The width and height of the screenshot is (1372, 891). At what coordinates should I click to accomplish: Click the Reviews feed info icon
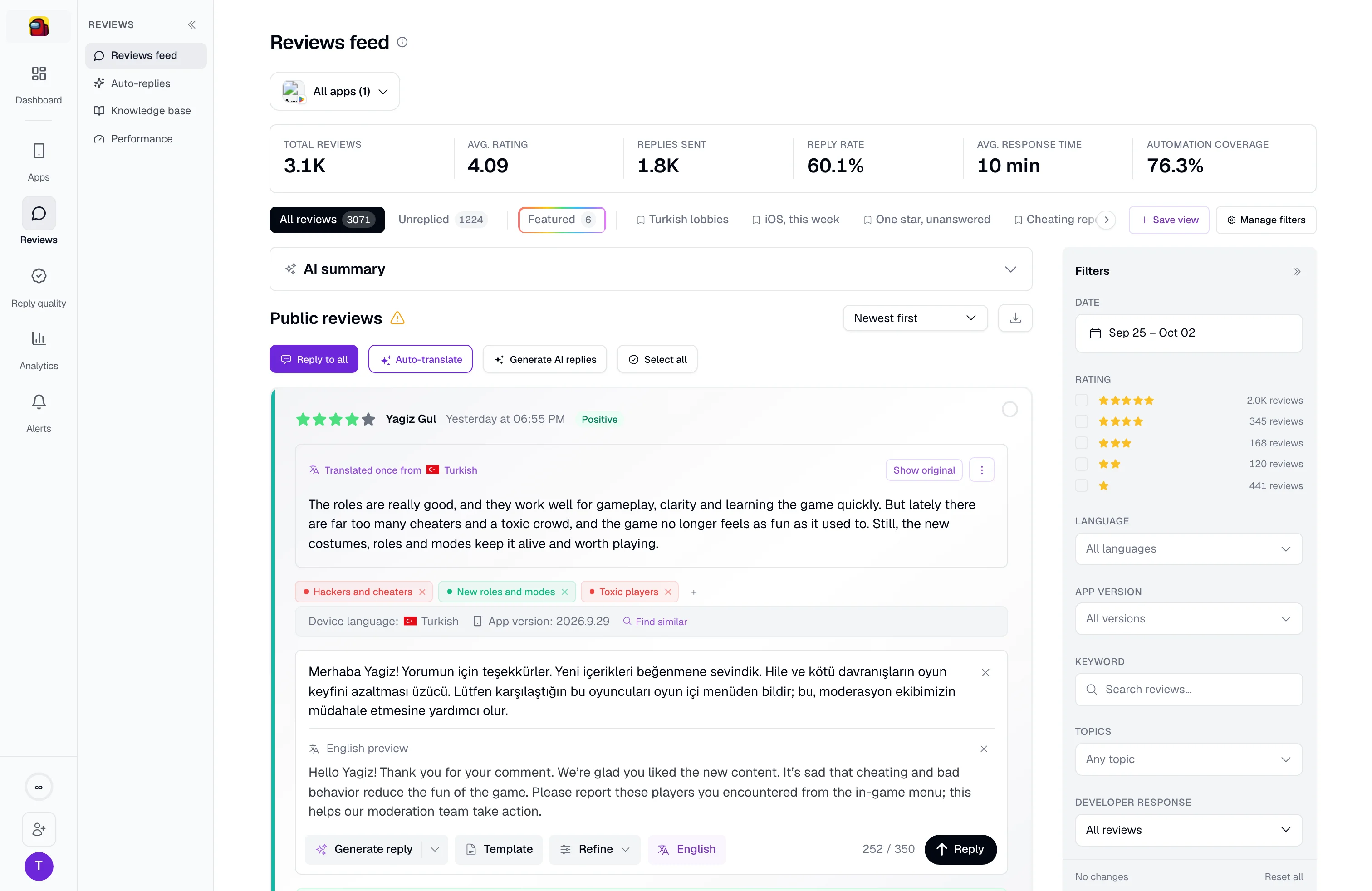[x=402, y=42]
